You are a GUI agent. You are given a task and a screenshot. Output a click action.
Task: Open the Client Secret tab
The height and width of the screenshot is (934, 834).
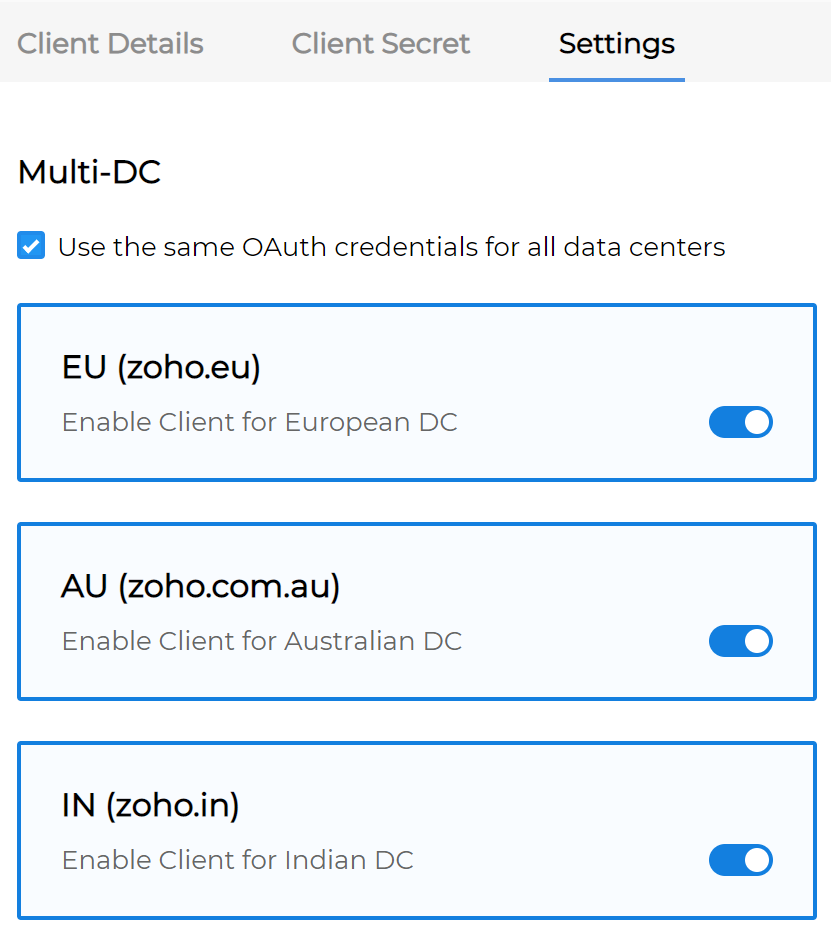pos(381,44)
